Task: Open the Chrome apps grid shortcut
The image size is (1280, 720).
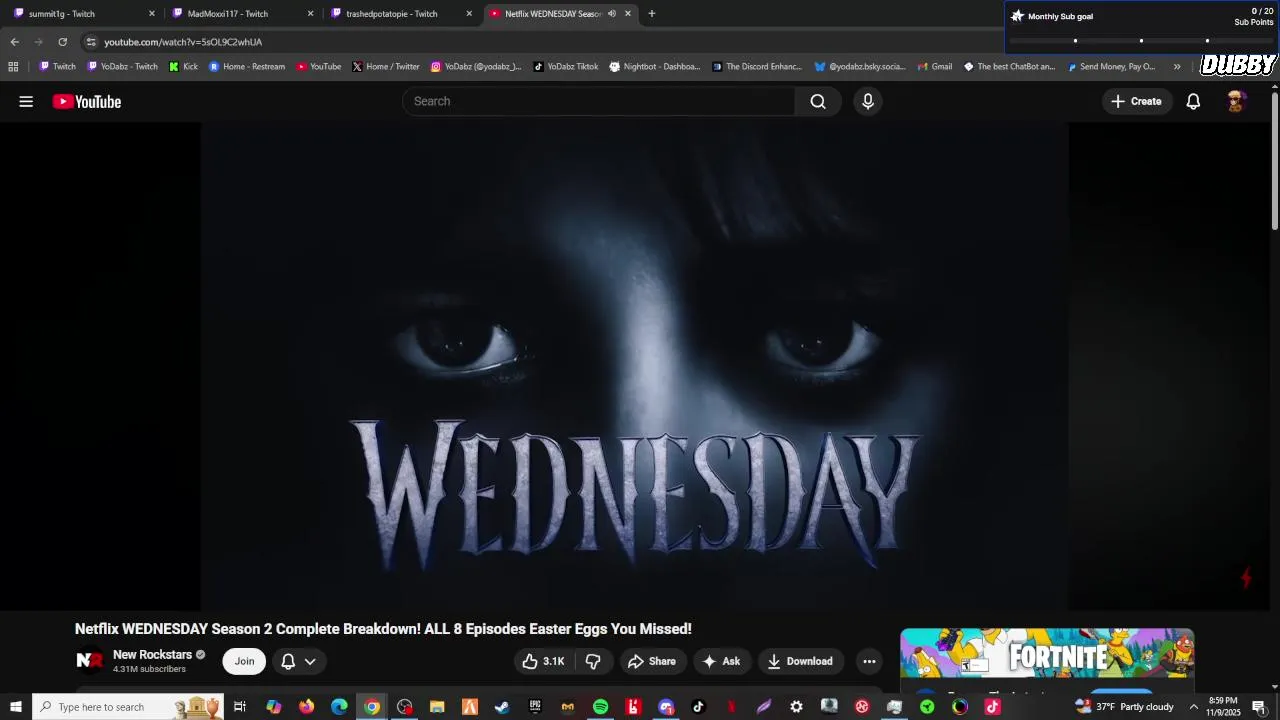Action: 13,67
